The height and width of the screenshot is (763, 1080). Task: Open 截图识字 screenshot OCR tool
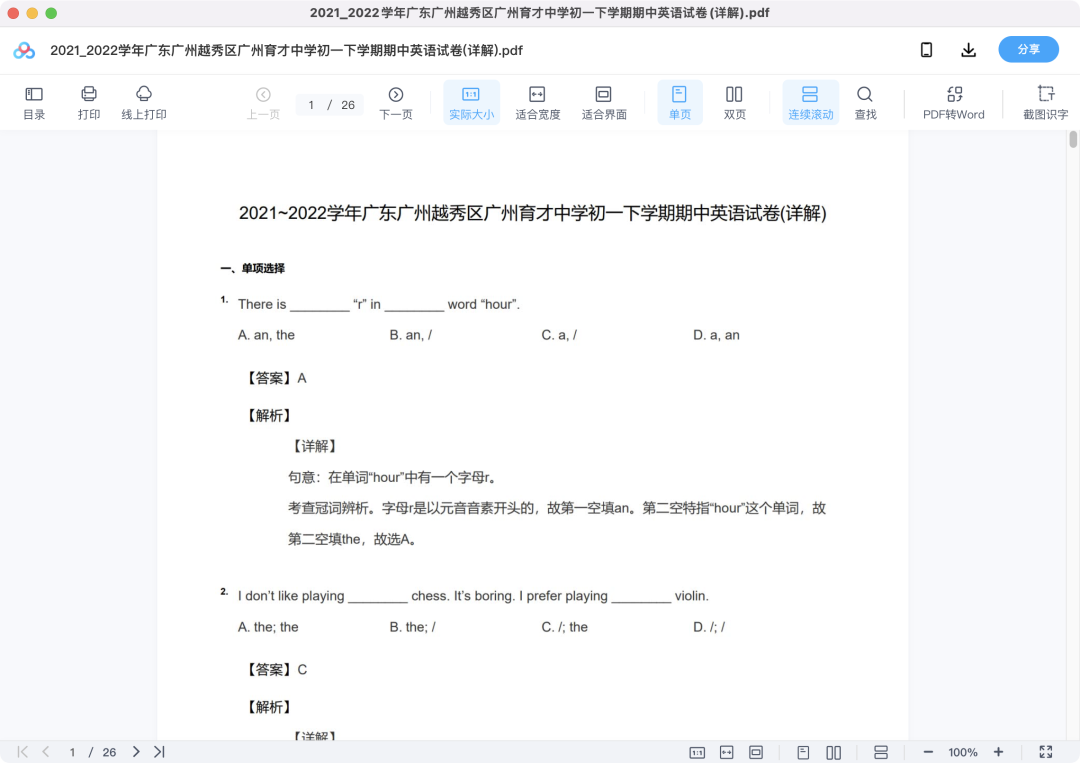tap(1045, 103)
